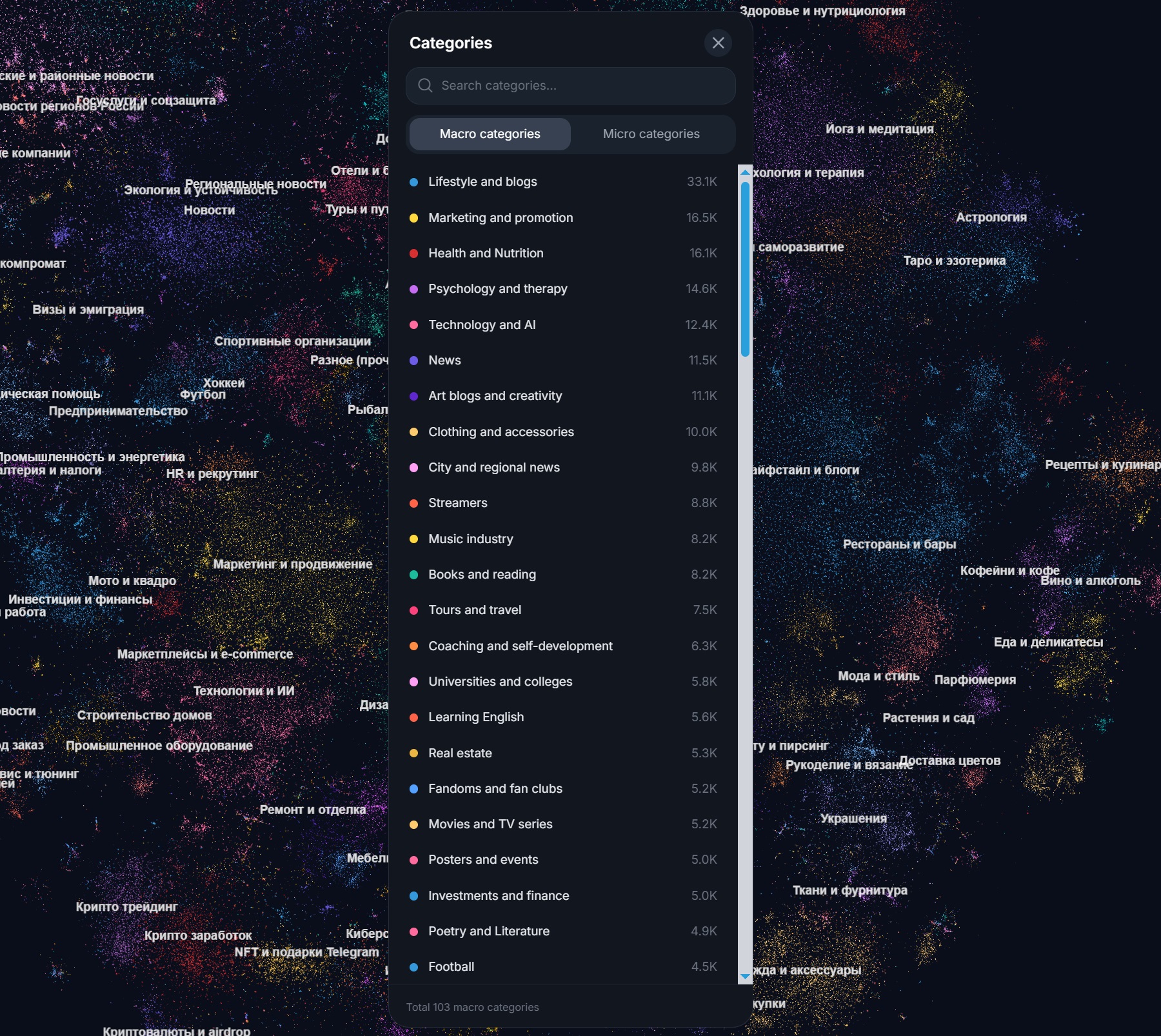Viewport: 1161px width, 1036px height.
Task: Click scrollbar up arrow in category list
Action: click(x=745, y=172)
